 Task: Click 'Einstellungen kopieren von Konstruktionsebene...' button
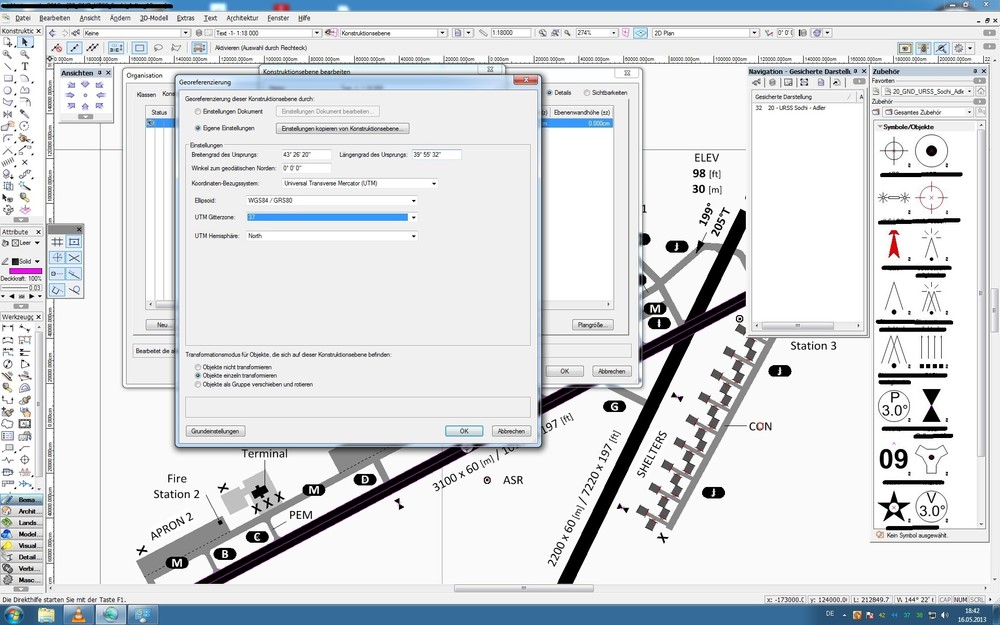coord(344,129)
